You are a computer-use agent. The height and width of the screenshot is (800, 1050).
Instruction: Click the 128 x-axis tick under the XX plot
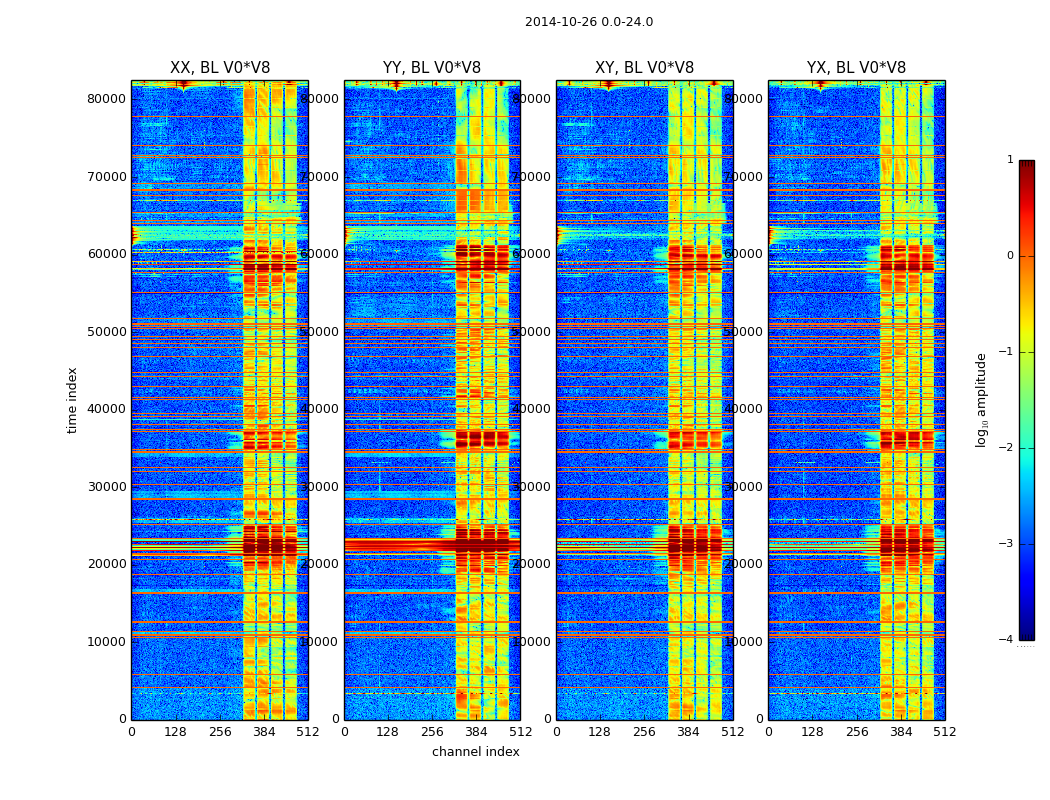click(175, 732)
